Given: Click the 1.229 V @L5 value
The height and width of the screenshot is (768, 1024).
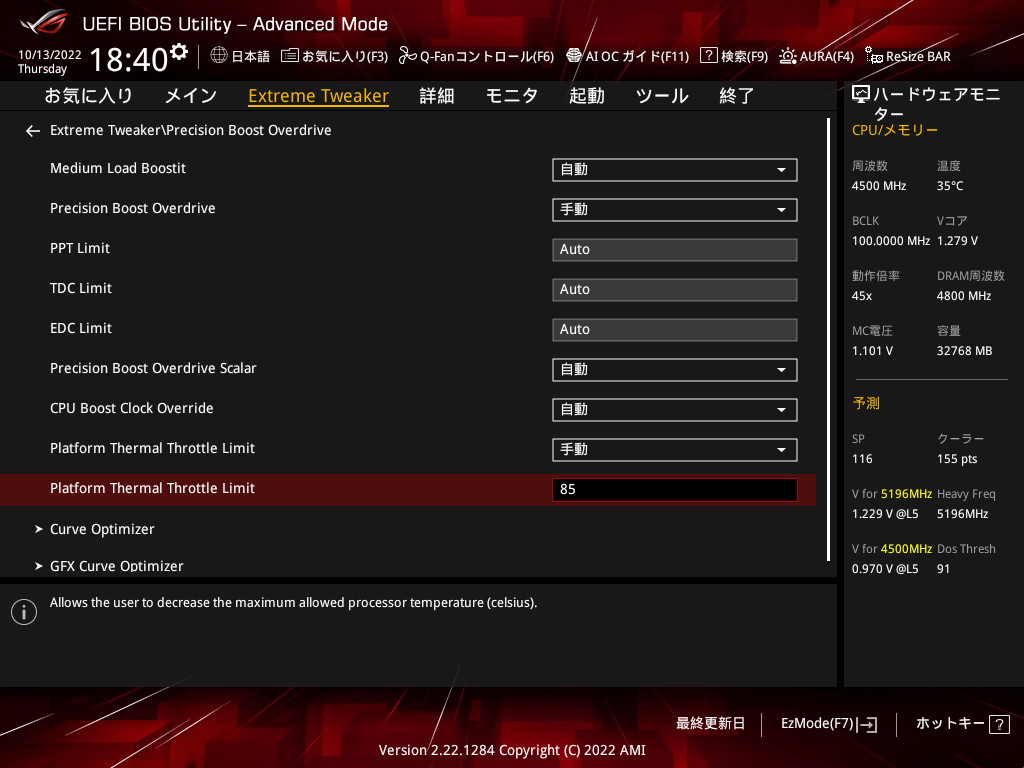Looking at the screenshot, I should tap(885, 514).
